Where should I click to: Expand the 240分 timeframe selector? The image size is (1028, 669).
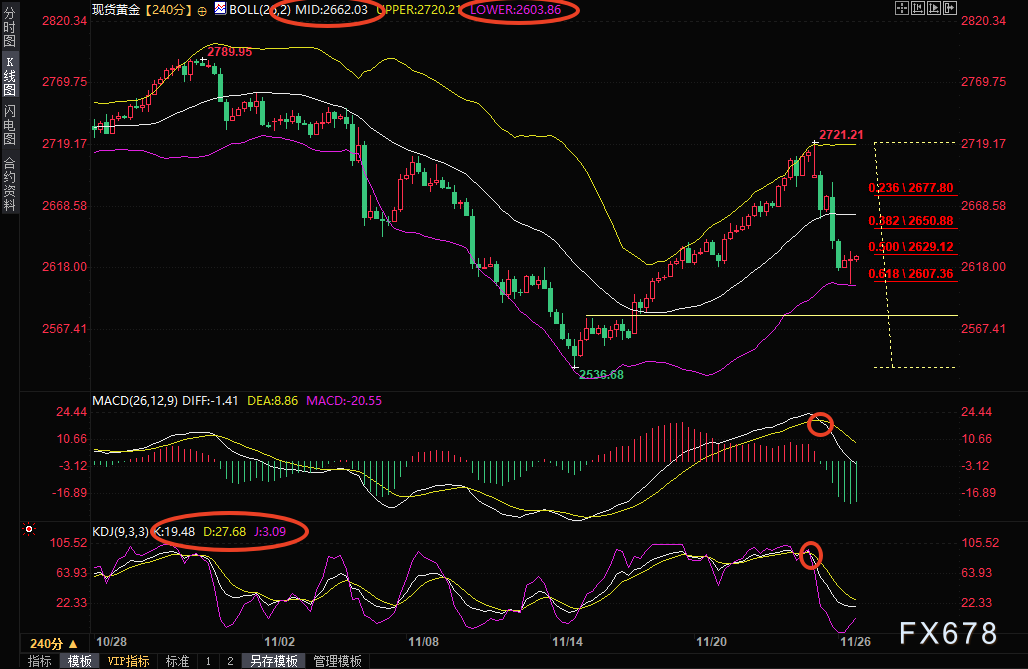(53, 644)
